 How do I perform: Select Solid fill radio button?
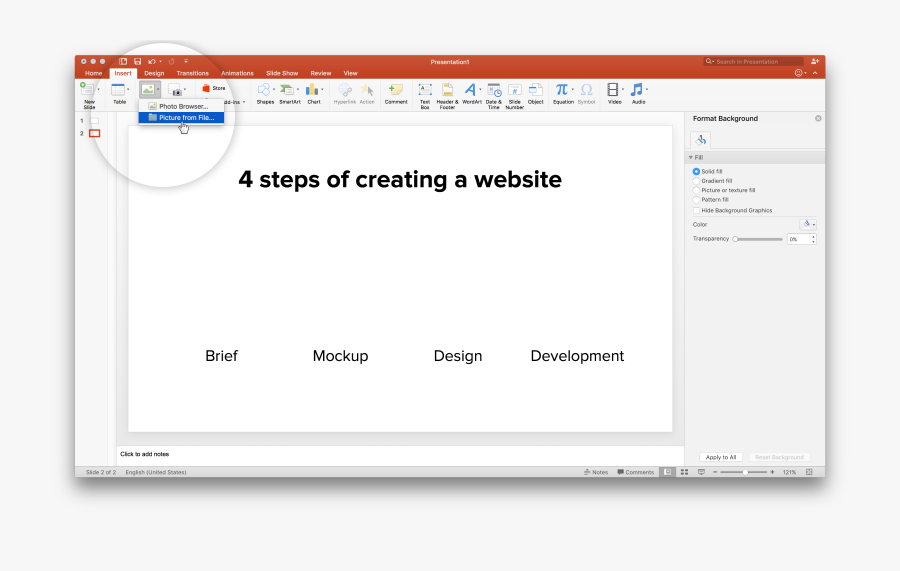coord(696,172)
